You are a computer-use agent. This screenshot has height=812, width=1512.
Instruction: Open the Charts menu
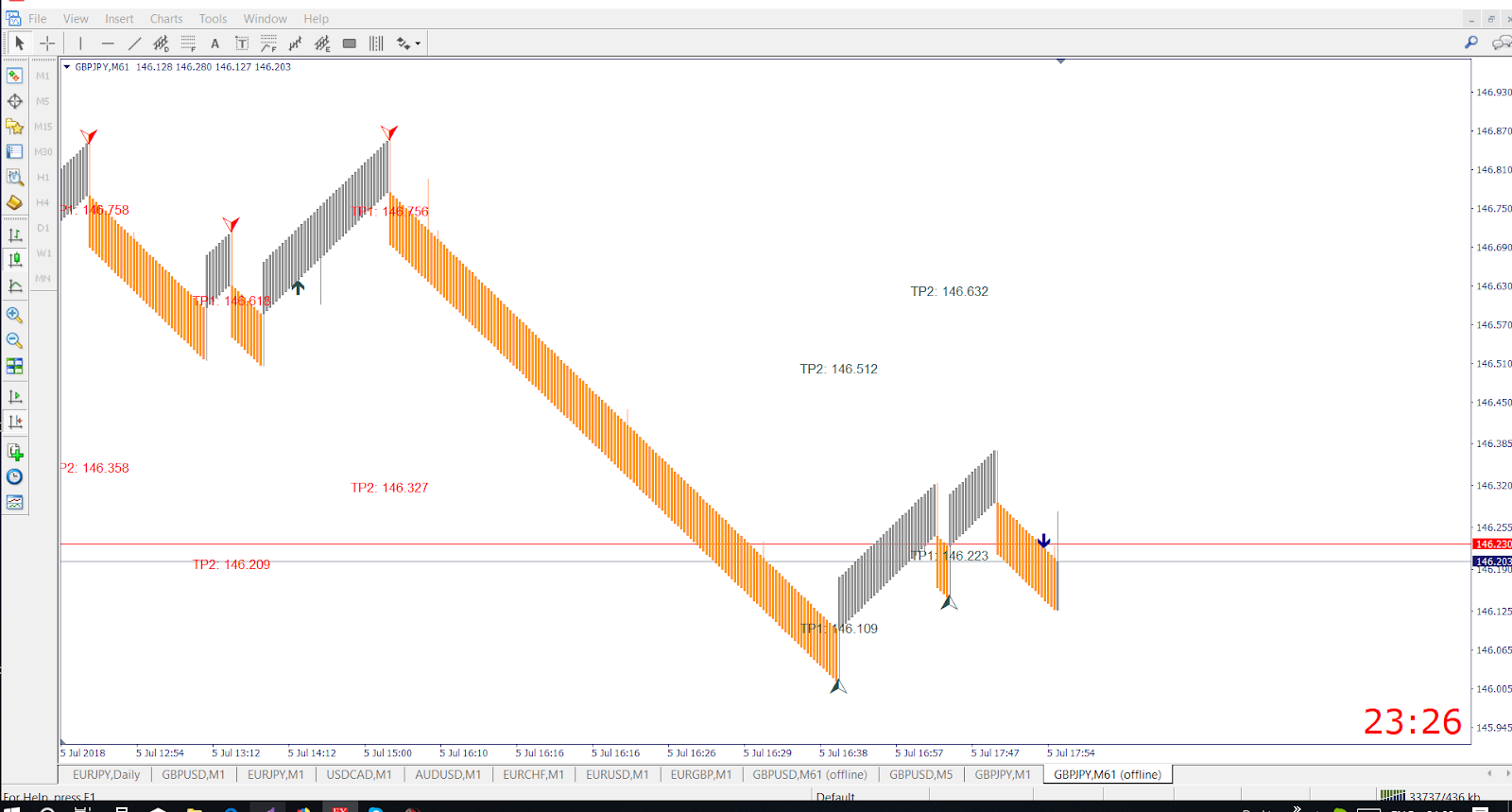[x=166, y=19]
